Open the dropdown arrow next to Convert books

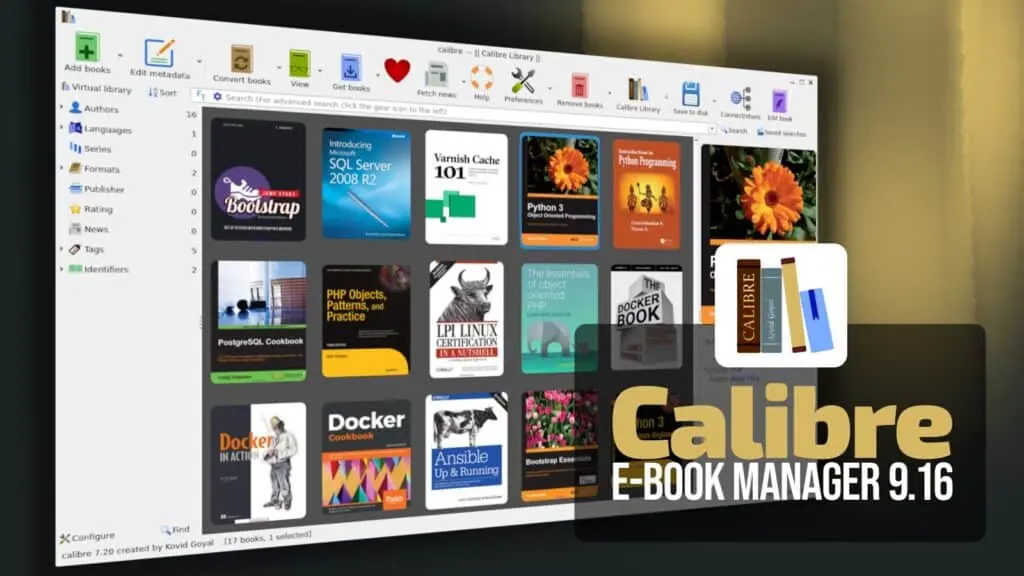279,67
